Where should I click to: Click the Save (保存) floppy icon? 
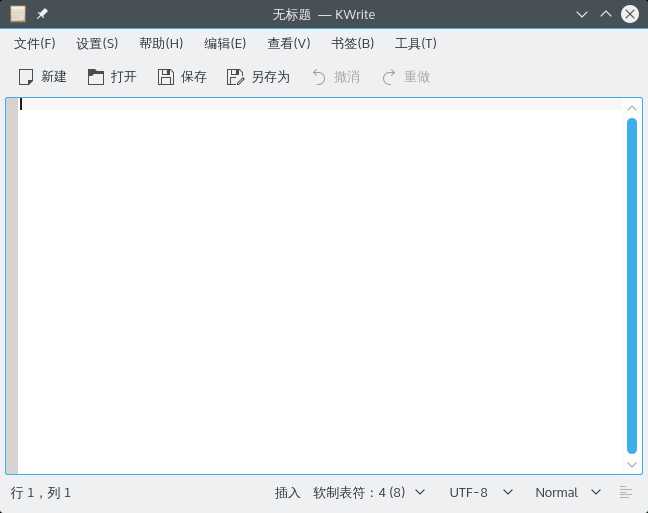pos(166,77)
